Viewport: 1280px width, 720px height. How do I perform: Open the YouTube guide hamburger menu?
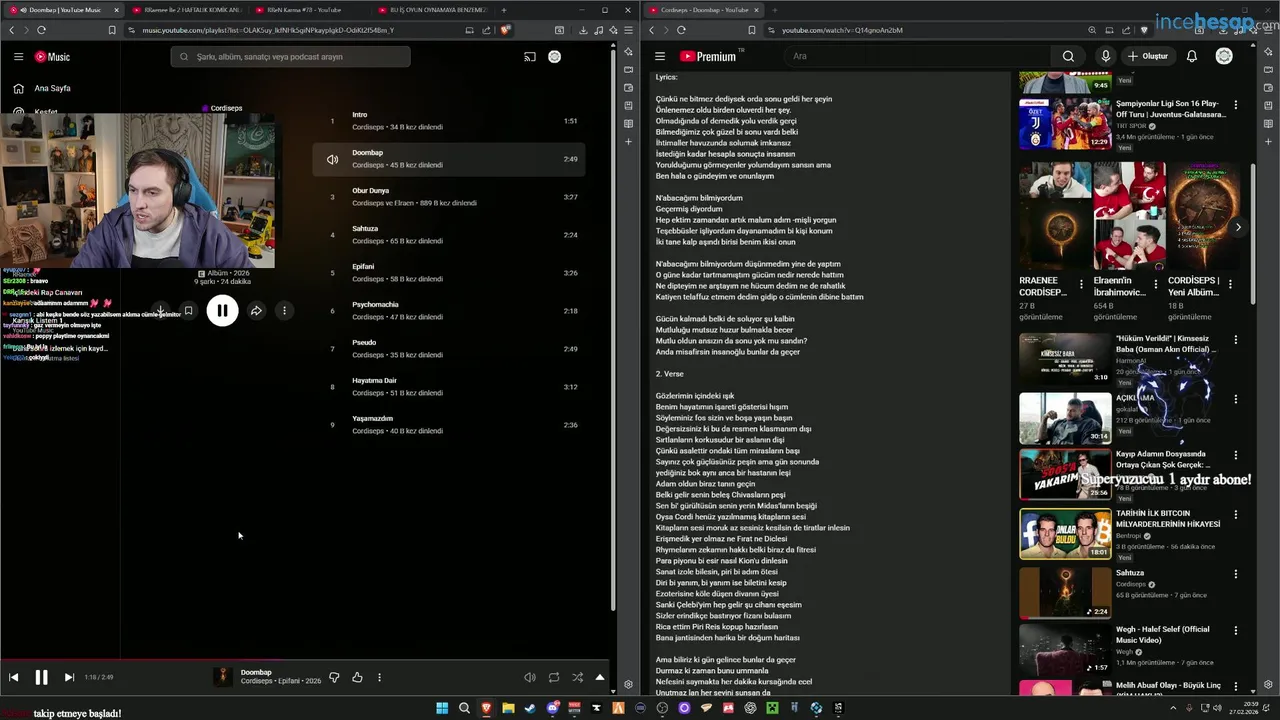[x=660, y=56]
